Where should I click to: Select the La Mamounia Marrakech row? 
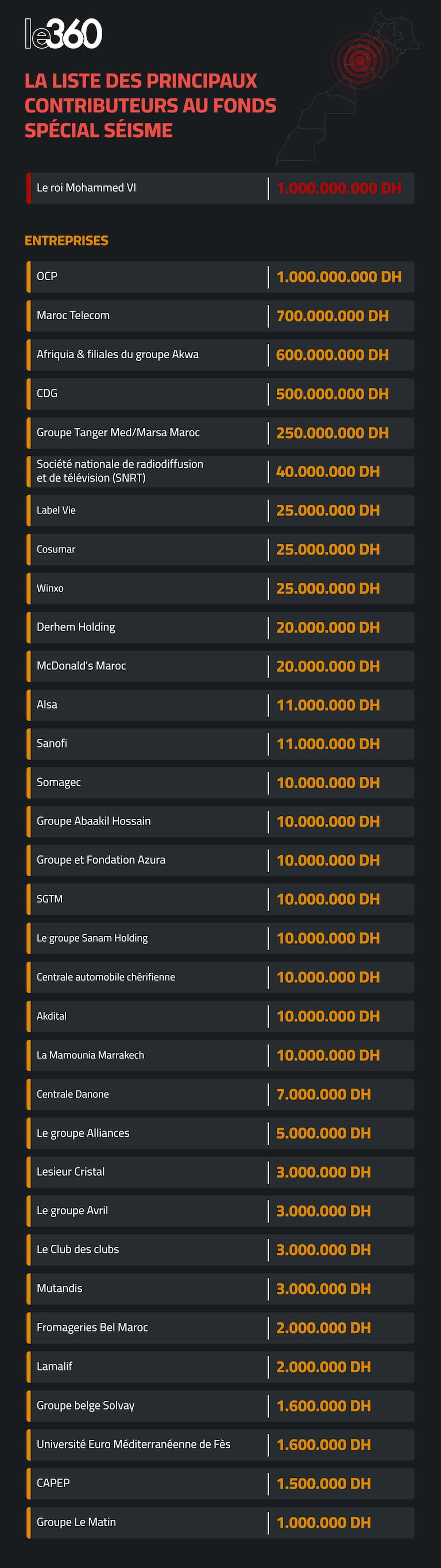point(220,1055)
